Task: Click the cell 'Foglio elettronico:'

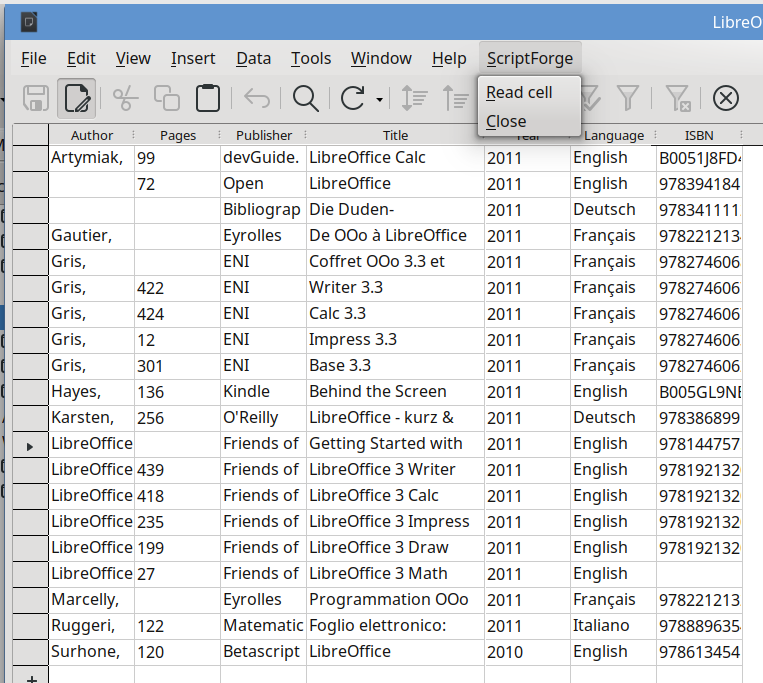Action: click(395, 626)
